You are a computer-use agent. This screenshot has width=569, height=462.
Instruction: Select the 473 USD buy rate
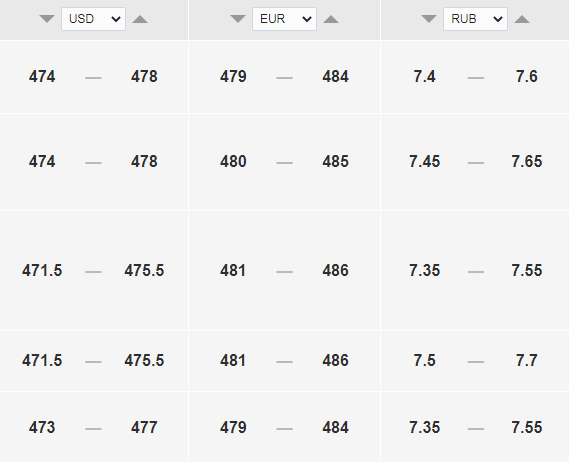click(42, 427)
